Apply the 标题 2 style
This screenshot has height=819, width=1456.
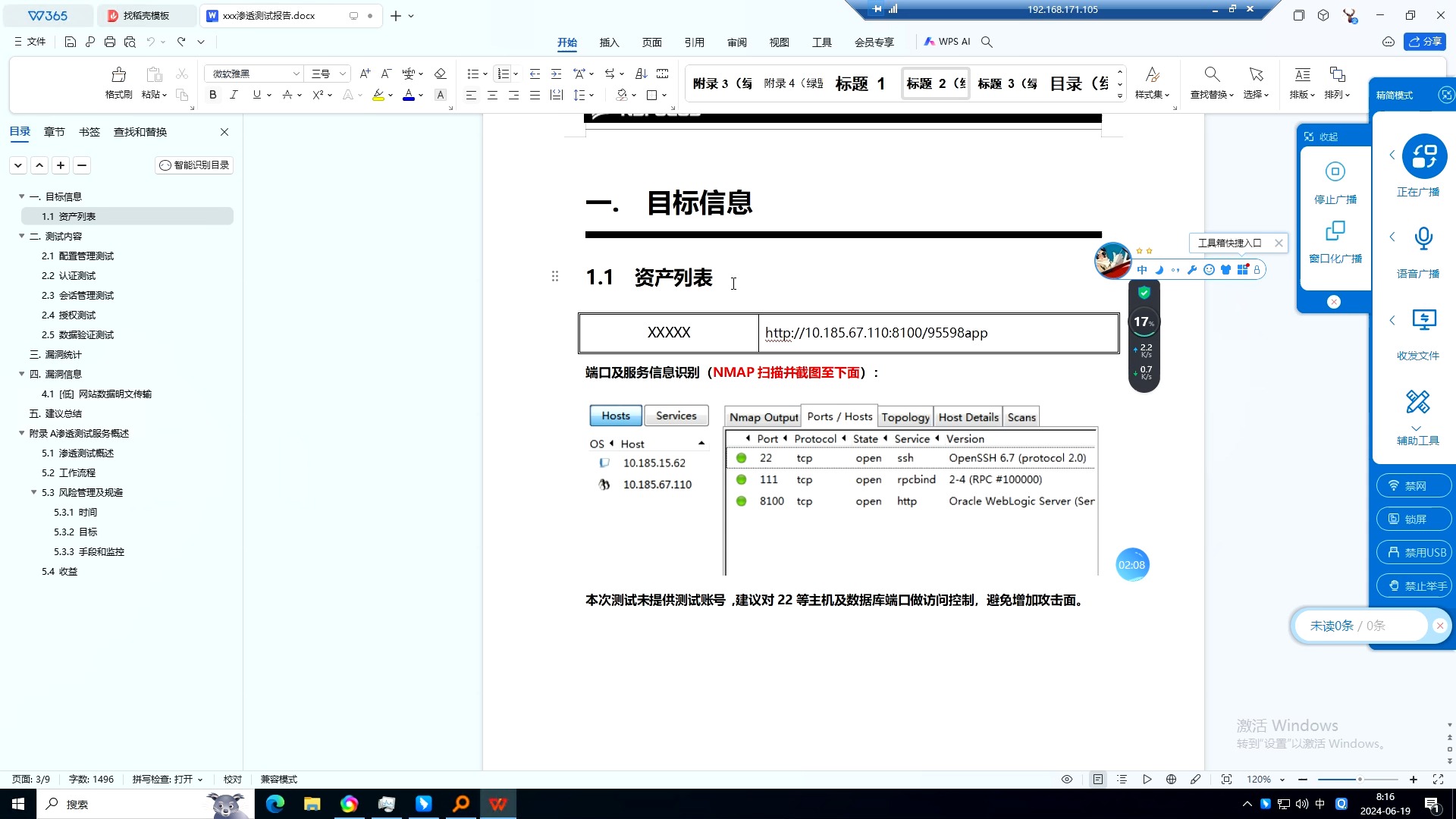click(x=936, y=83)
